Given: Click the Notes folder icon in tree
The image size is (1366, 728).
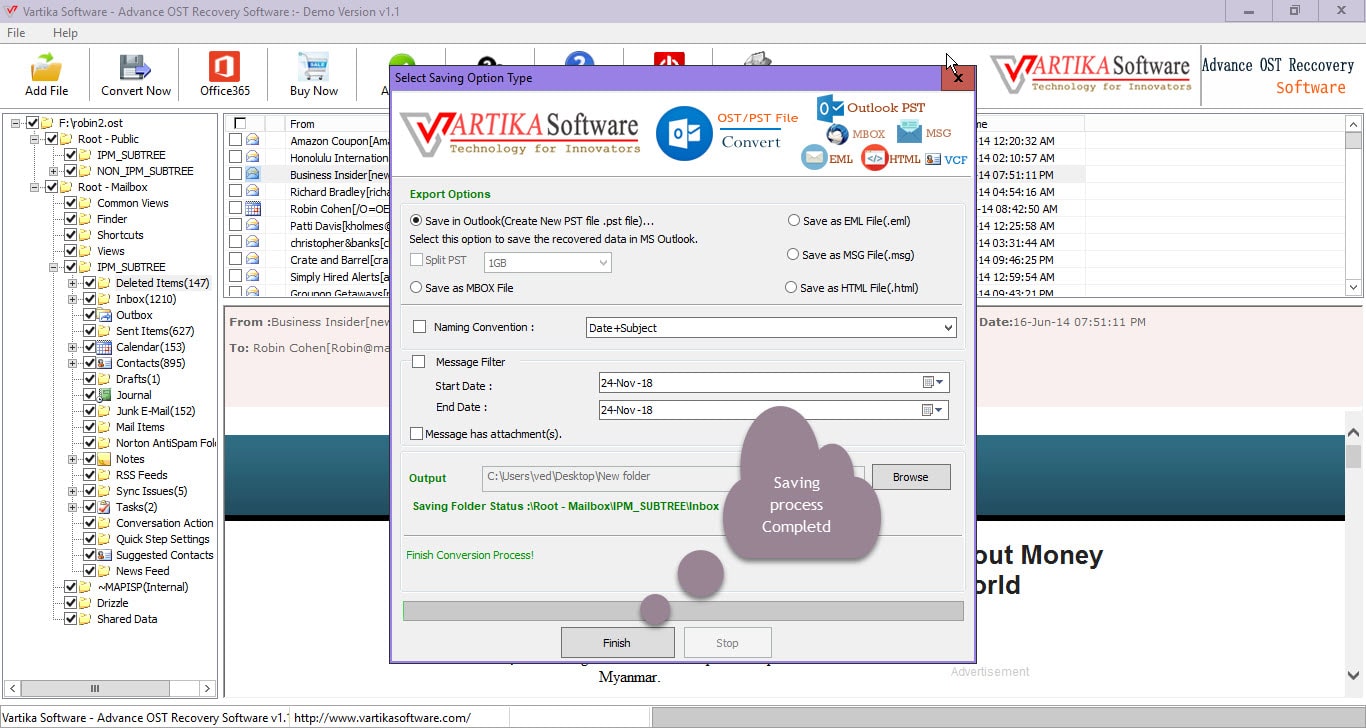Looking at the screenshot, I should click(105, 459).
